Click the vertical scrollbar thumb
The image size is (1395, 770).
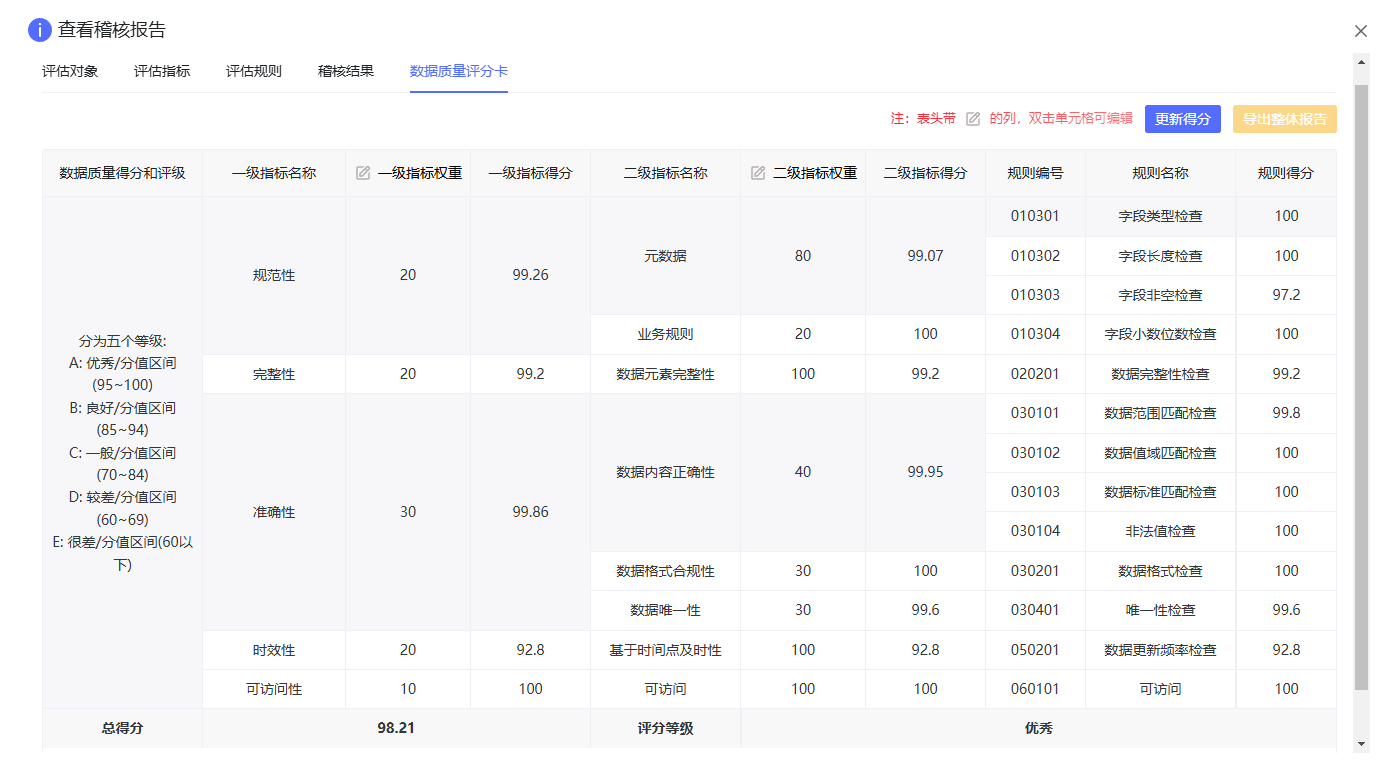click(x=1361, y=387)
